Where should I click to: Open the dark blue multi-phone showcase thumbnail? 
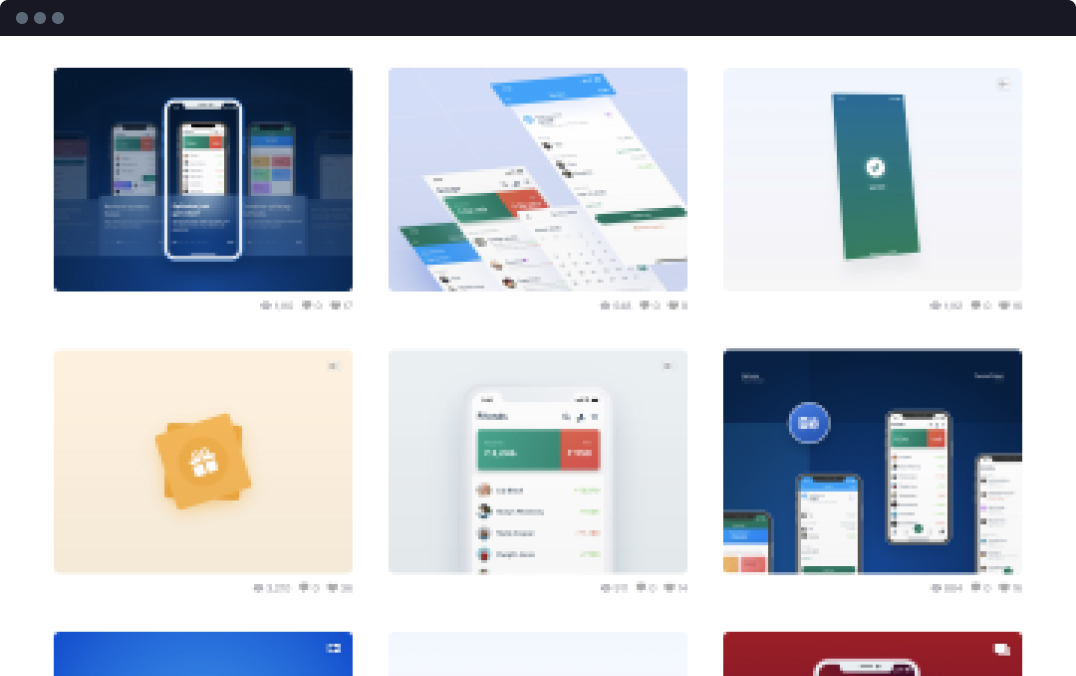pos(872,461)
